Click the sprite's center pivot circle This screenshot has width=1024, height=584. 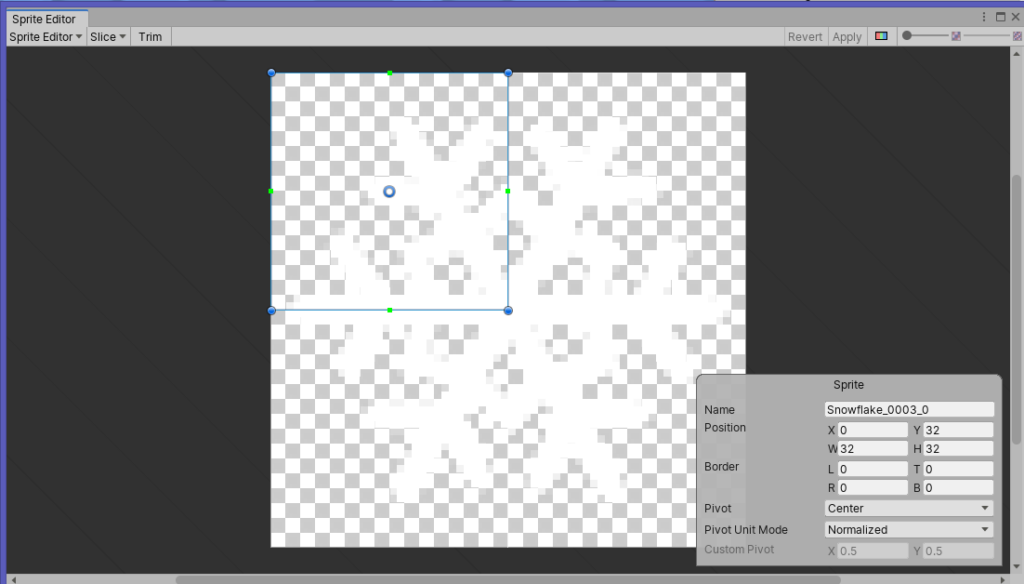pyautogui.click(x=389, y=191)
